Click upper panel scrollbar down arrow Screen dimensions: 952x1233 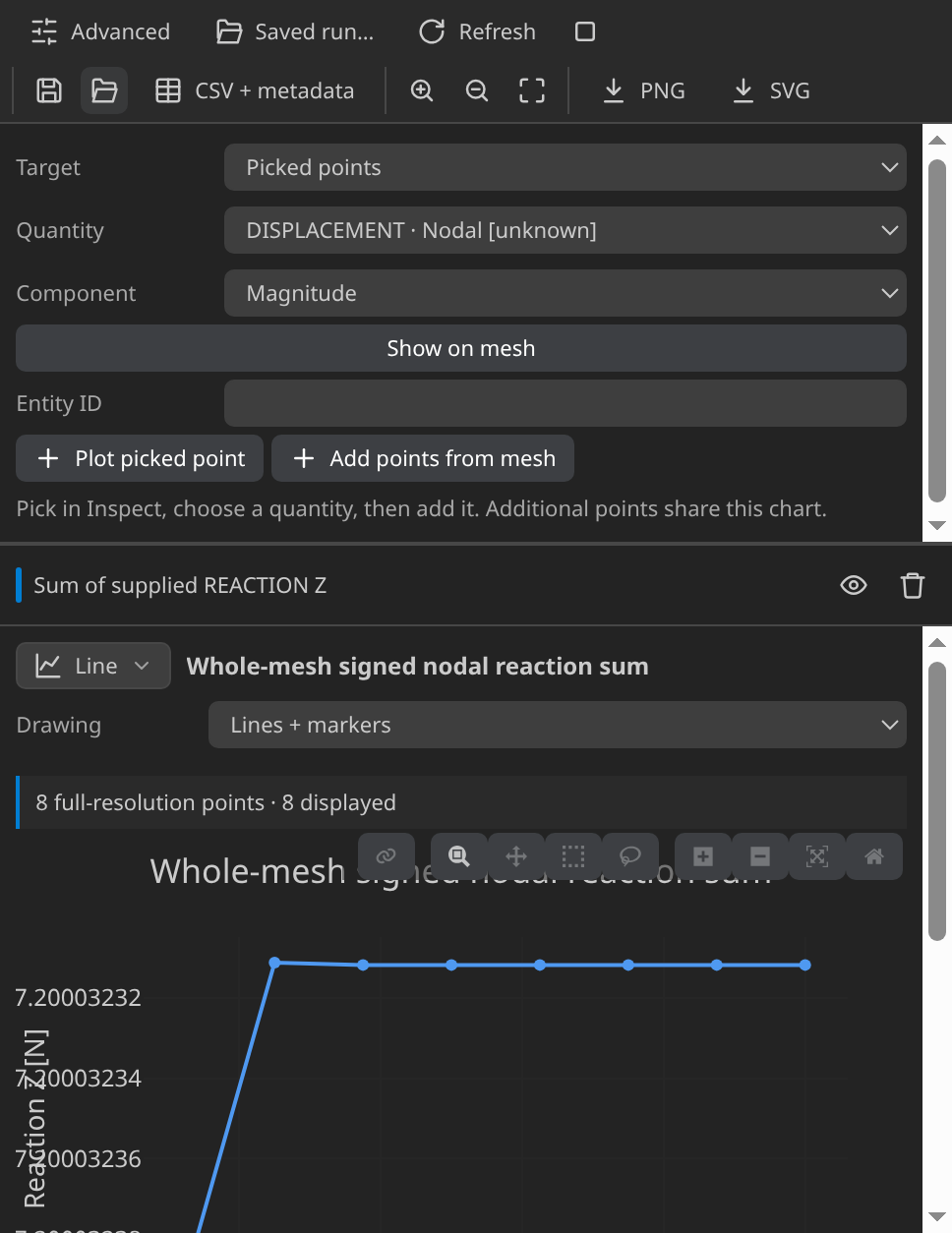pyautogui.click(x=937, y=525)
